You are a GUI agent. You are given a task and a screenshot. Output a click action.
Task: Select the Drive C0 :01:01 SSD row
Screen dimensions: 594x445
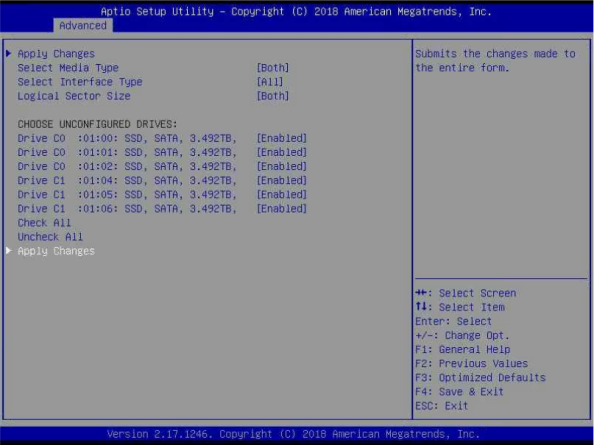pyautogui.click(x=127, y=152)
